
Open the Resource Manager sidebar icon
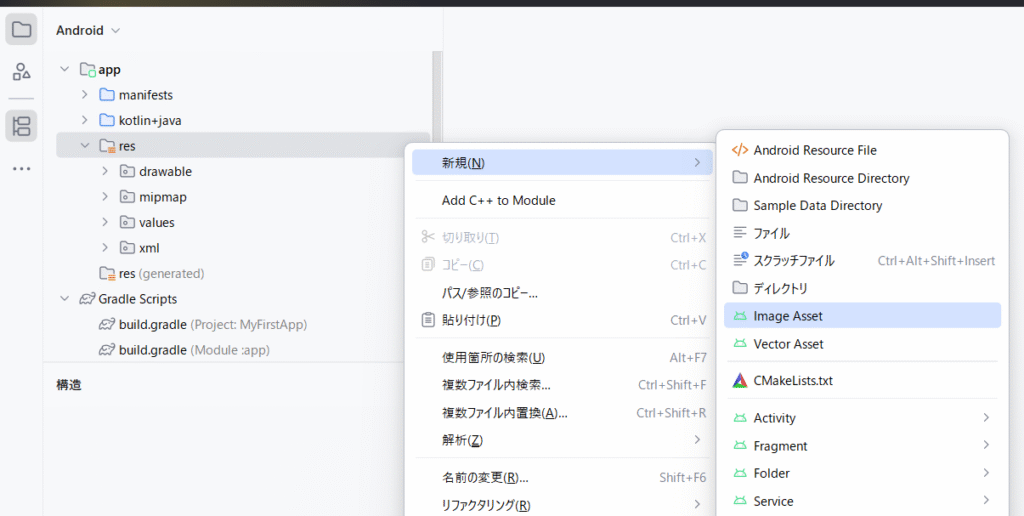coord(21,72)
